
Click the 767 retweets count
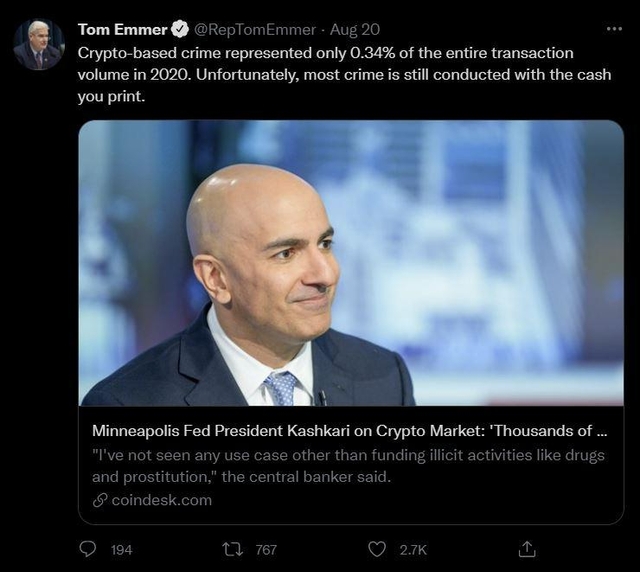point(264,549)
